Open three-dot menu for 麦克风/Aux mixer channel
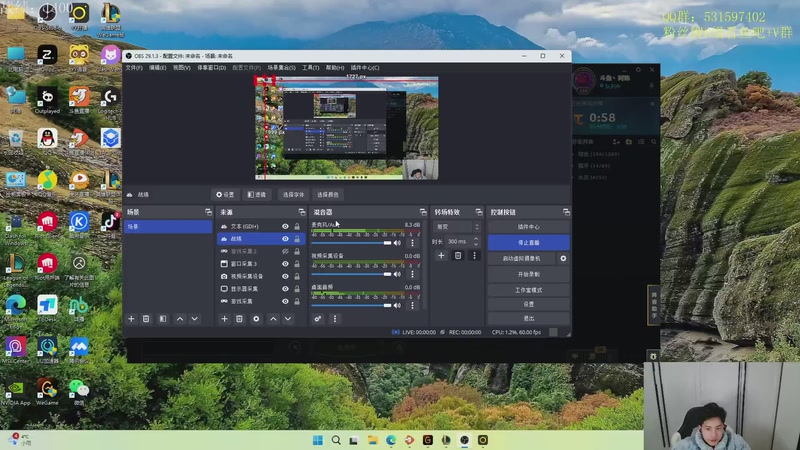The width and height of the screenshot is (800, 450). click(412, 243)
